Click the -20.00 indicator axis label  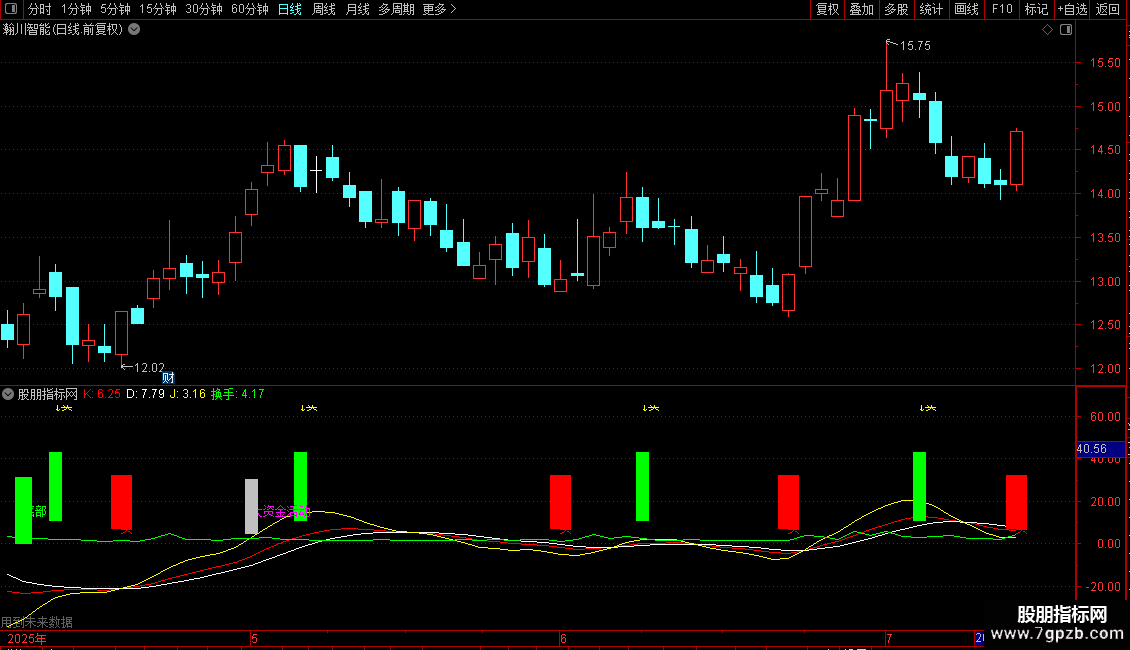point(1103,587)
